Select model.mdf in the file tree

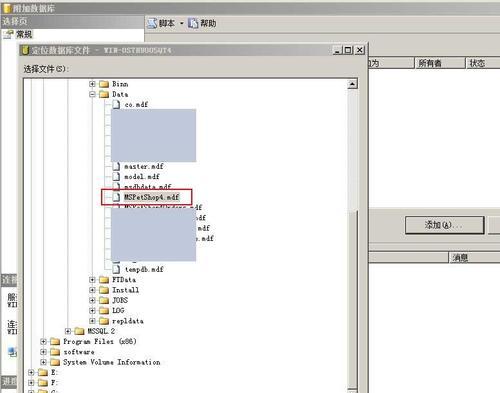pyautogui.click(x=142, y=176)
